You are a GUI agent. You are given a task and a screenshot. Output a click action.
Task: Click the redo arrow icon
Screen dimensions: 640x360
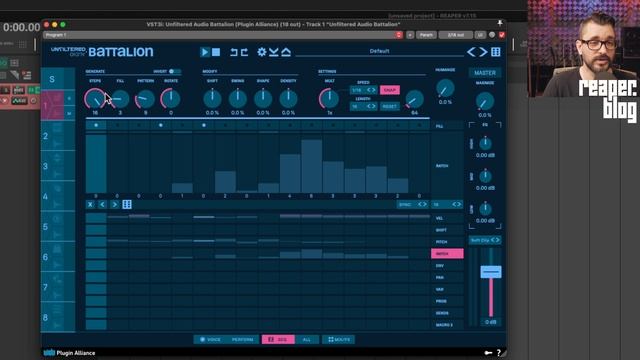pyautogui.click(x=244, y=52)
